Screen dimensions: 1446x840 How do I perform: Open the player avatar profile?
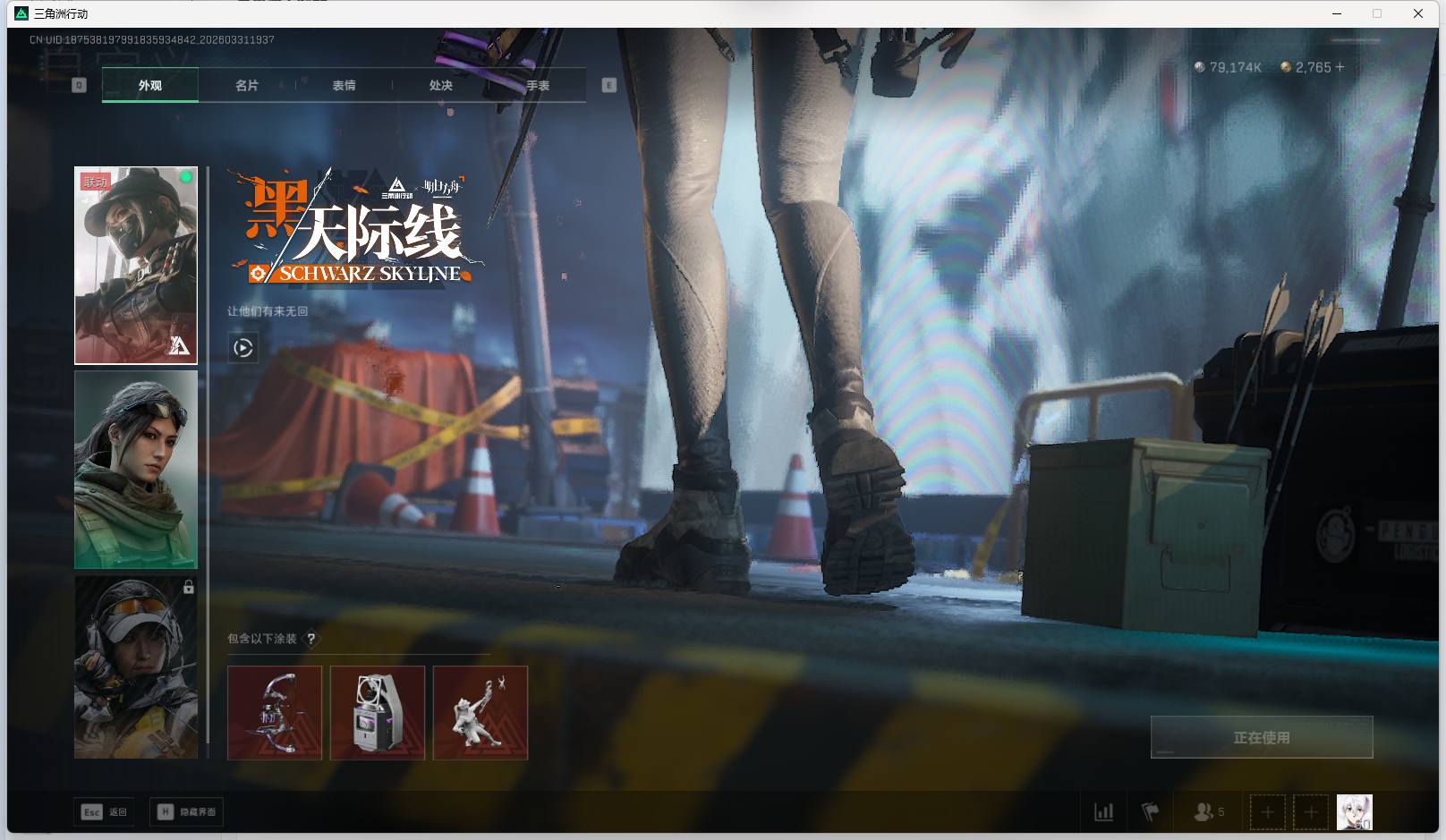click(1355, 812)
